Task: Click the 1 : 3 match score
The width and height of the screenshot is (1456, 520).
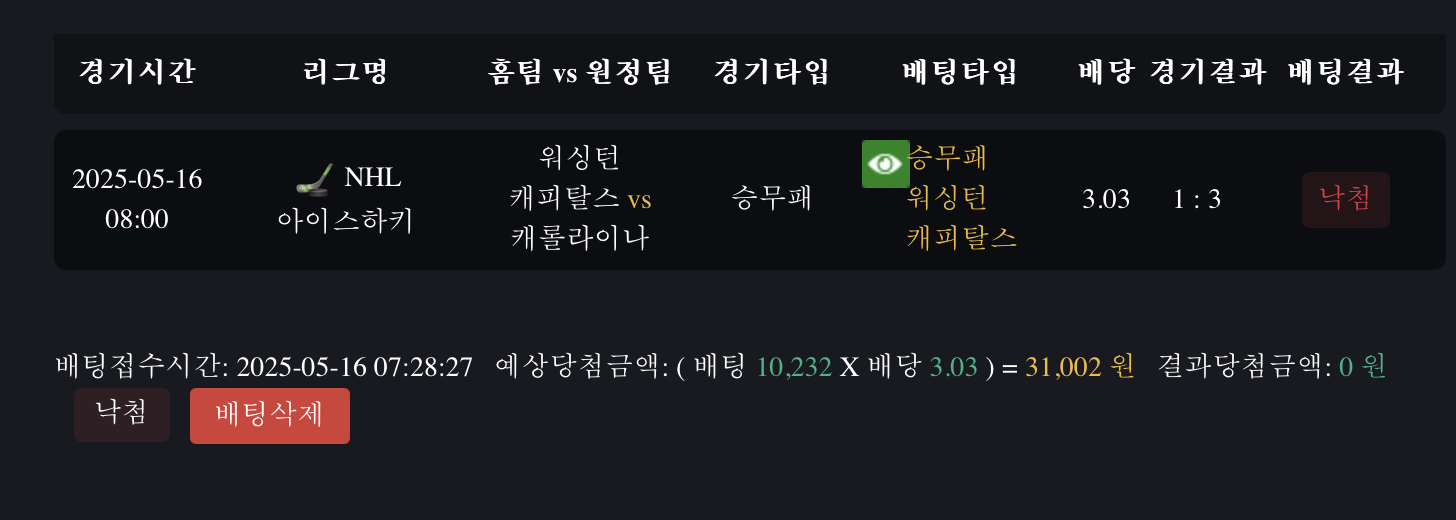Action: coord(1197,200)
